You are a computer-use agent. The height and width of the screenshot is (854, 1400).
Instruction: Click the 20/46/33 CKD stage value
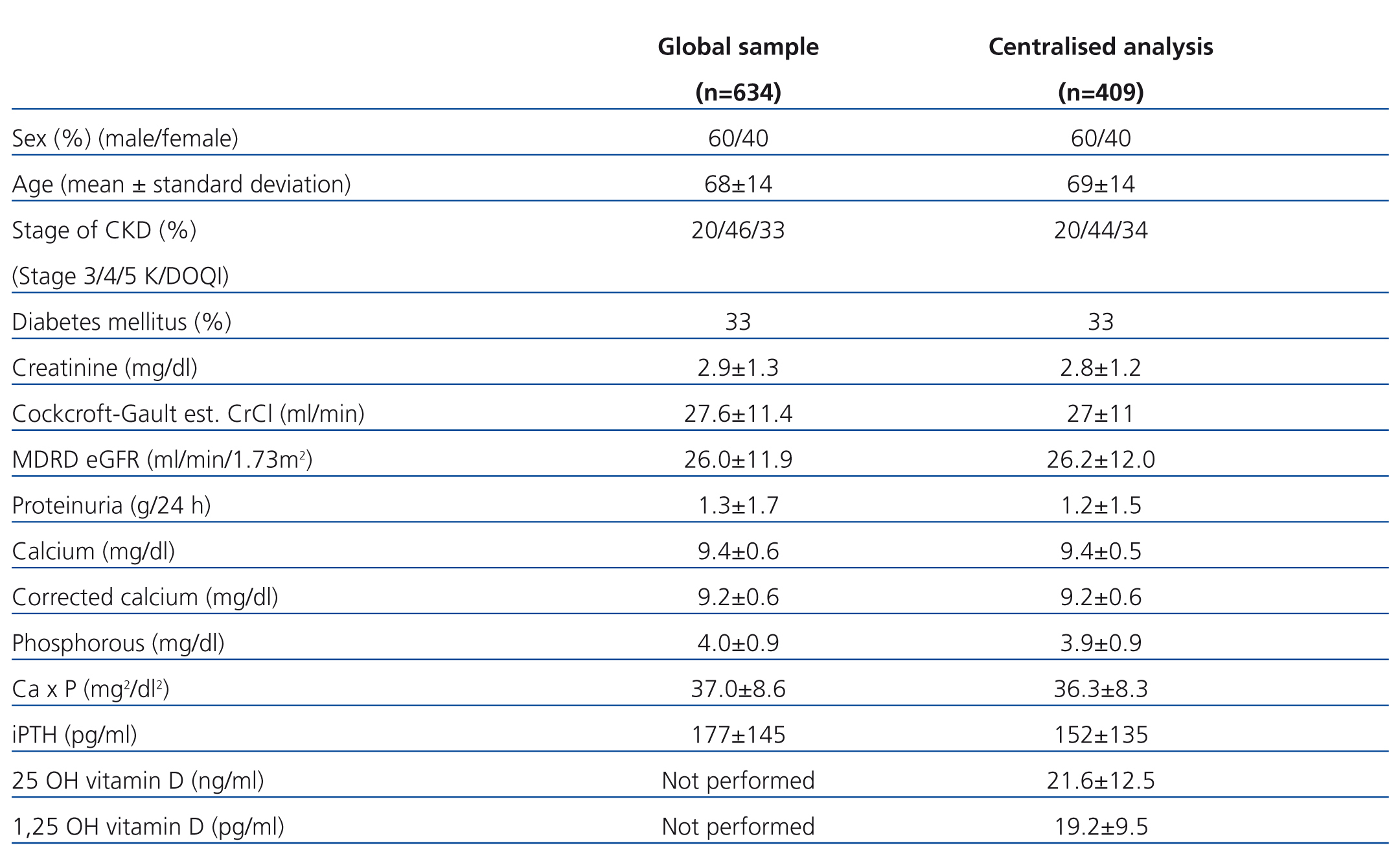pos(738,231)
